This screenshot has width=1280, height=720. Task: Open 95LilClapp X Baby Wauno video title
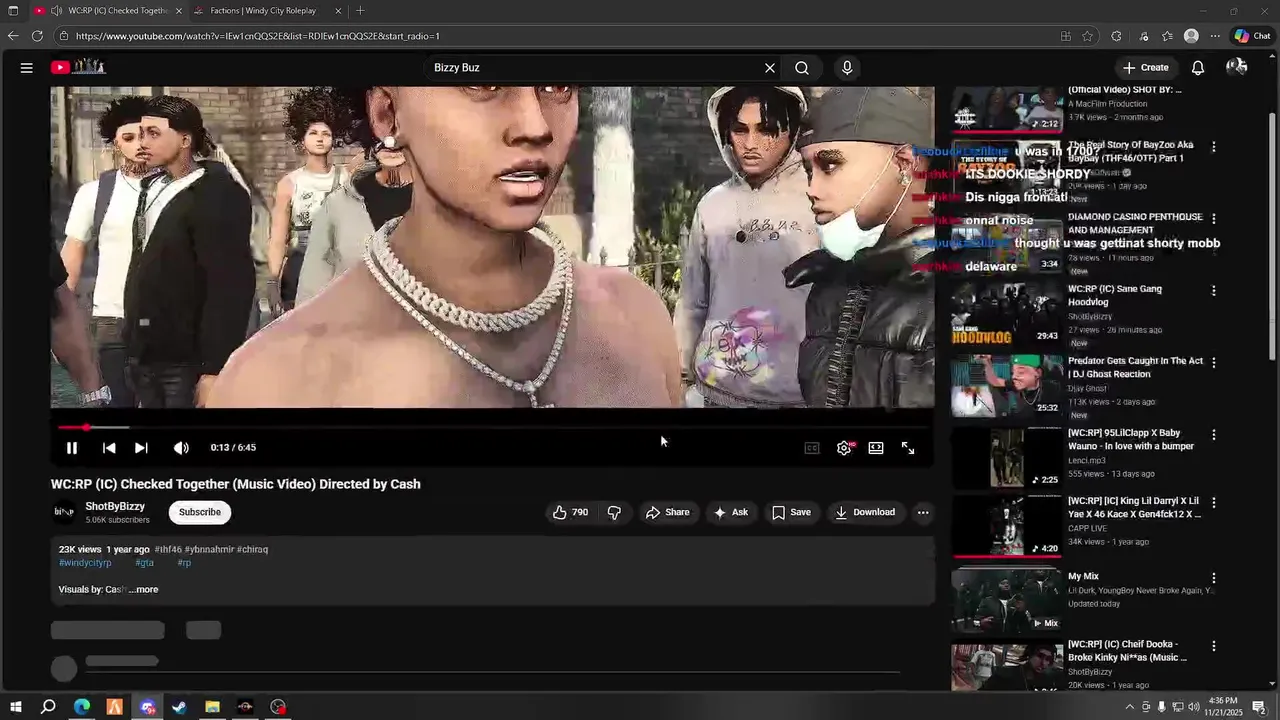pos(1131,440)
